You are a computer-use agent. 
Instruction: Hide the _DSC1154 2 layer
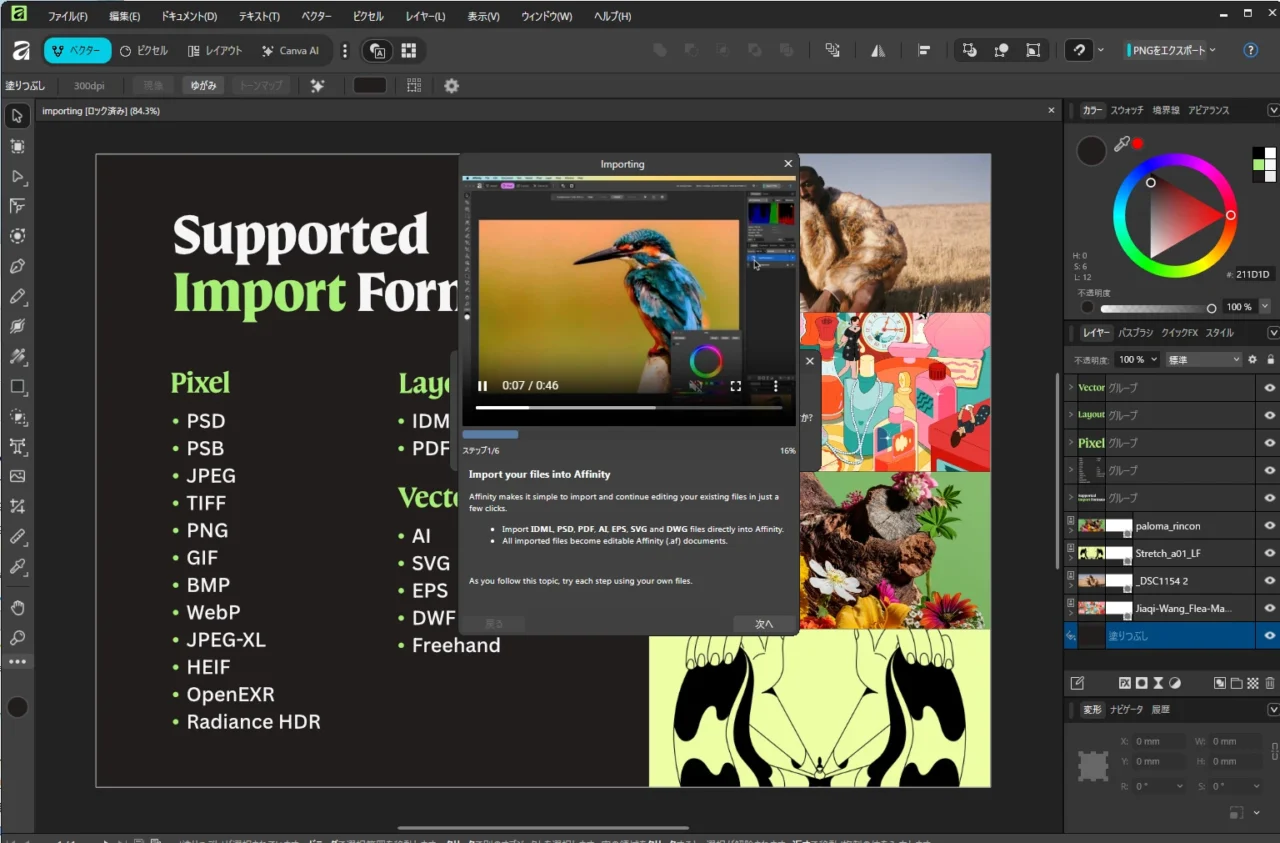click(1269, 580)
